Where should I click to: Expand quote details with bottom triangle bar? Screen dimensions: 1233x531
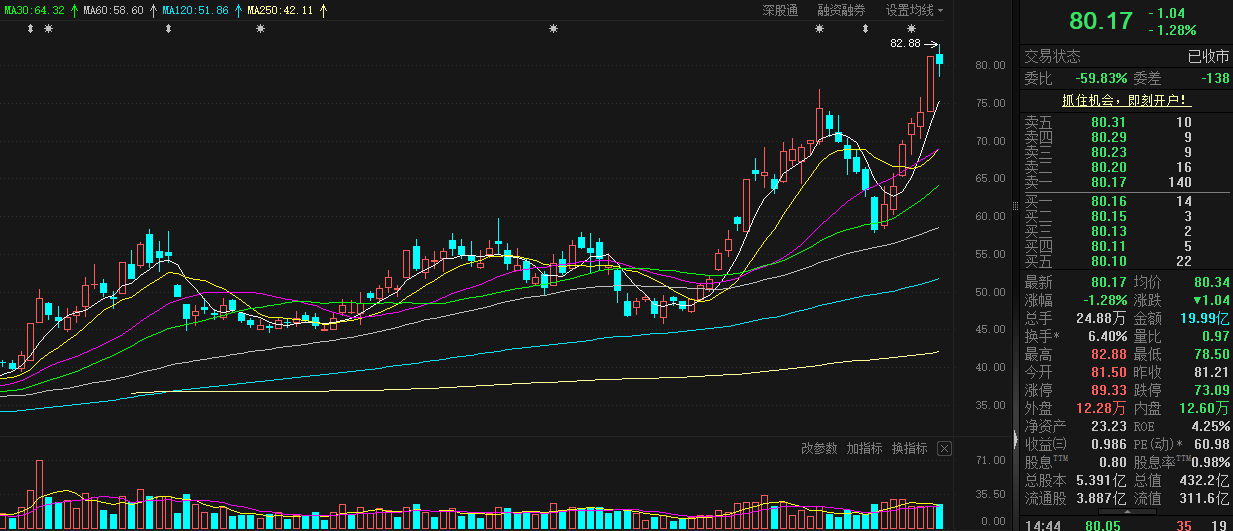[x=1127, y=511]
